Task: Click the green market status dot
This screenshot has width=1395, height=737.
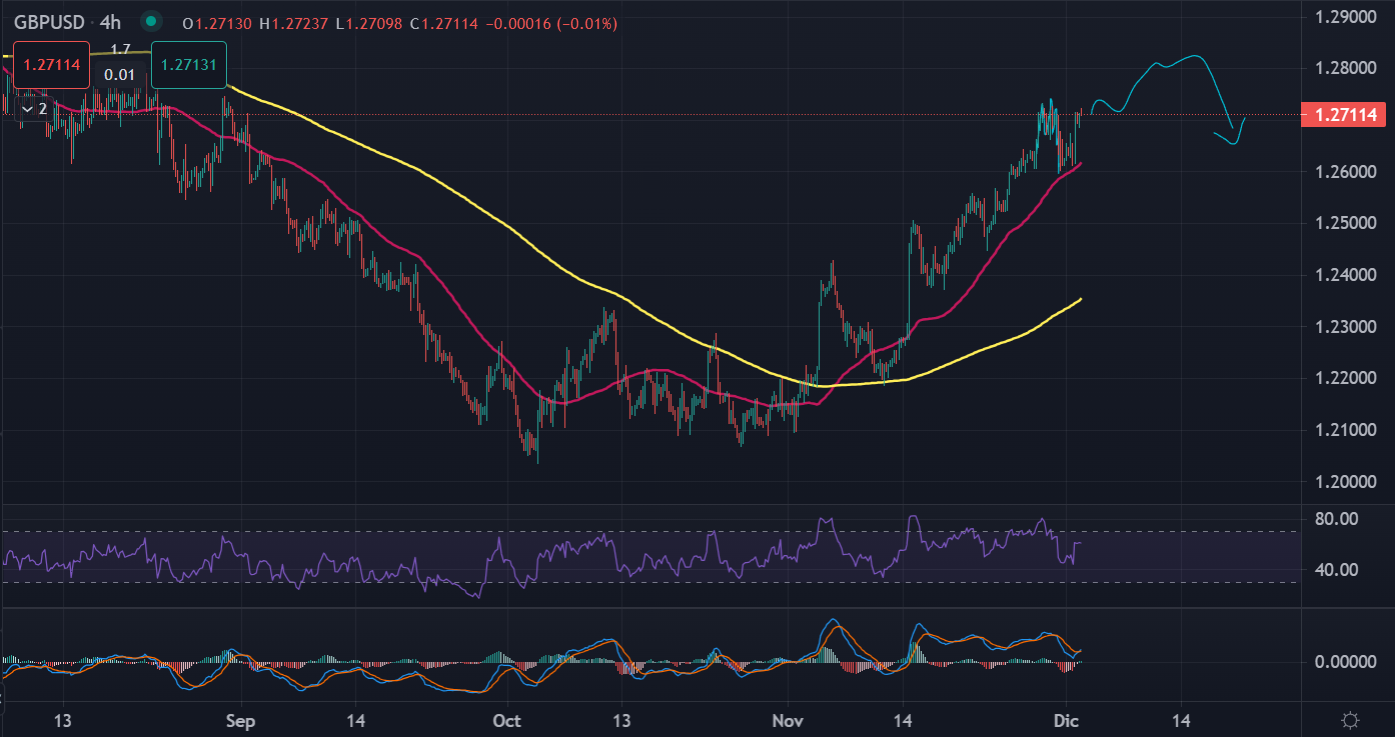Action: click(x=151, y=21)
